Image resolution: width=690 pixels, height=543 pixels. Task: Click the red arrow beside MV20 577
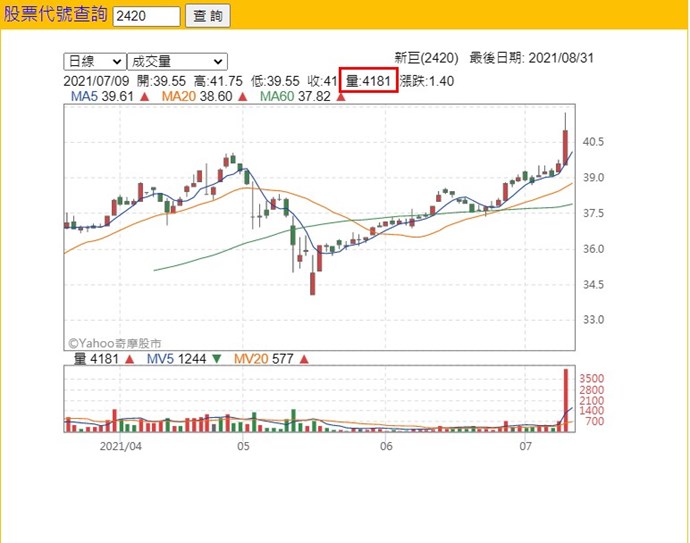[304, 358]
